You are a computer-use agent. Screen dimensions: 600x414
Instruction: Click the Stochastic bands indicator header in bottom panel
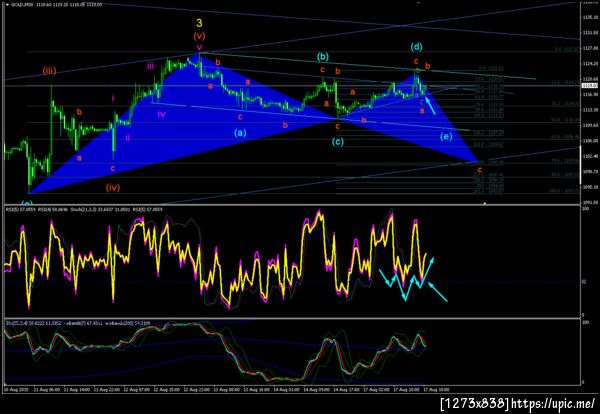point(77,323)
